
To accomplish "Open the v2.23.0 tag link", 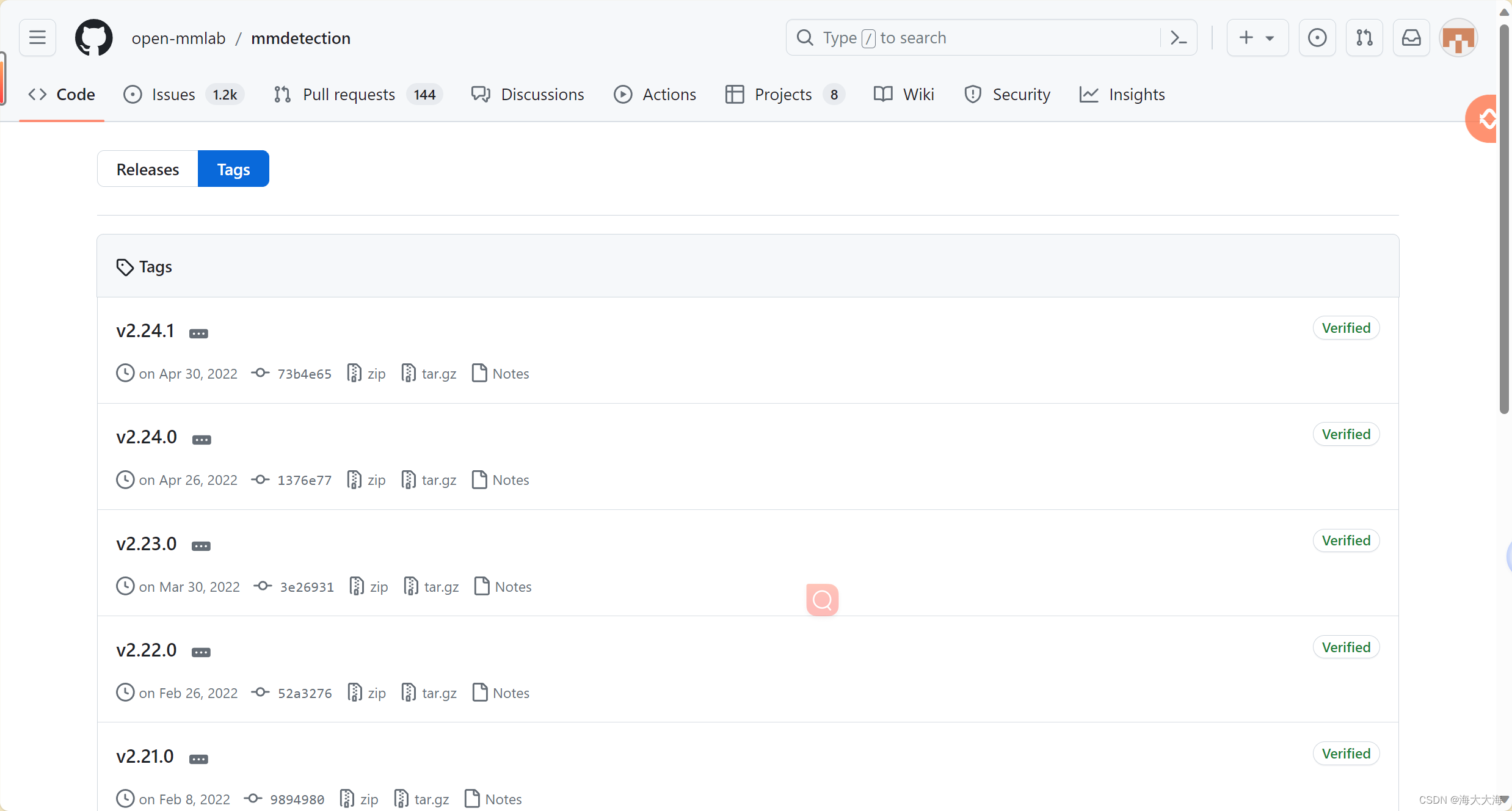I will (x=147, y=544).
